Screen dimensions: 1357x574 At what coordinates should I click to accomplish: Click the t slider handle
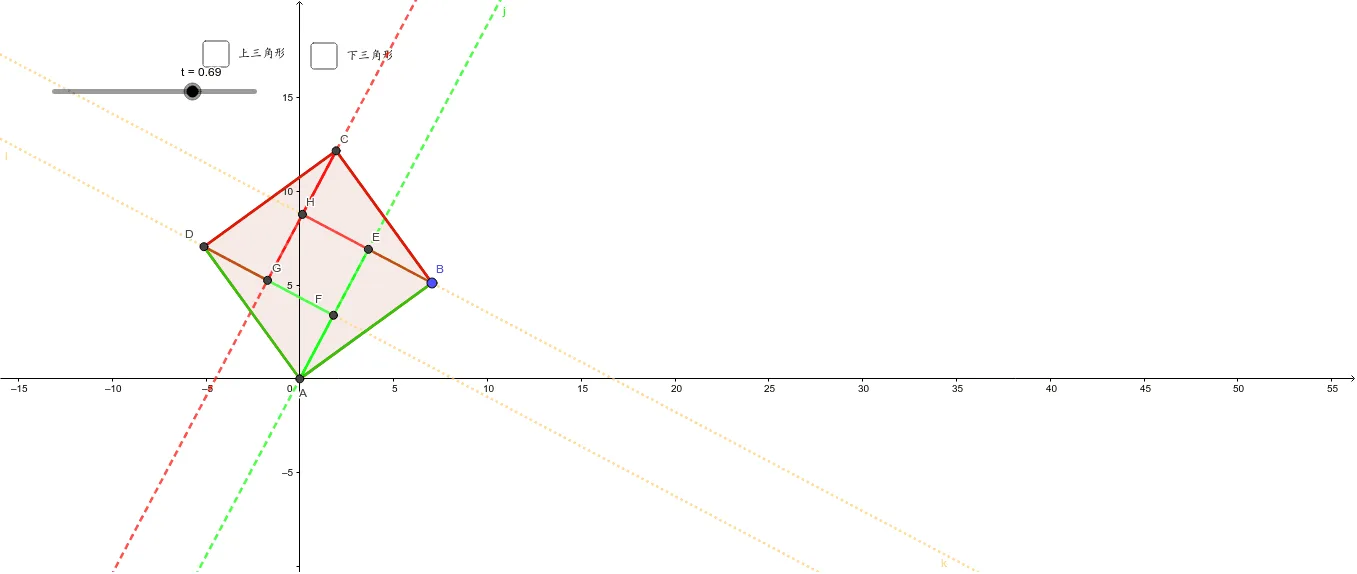pos(193,91)
